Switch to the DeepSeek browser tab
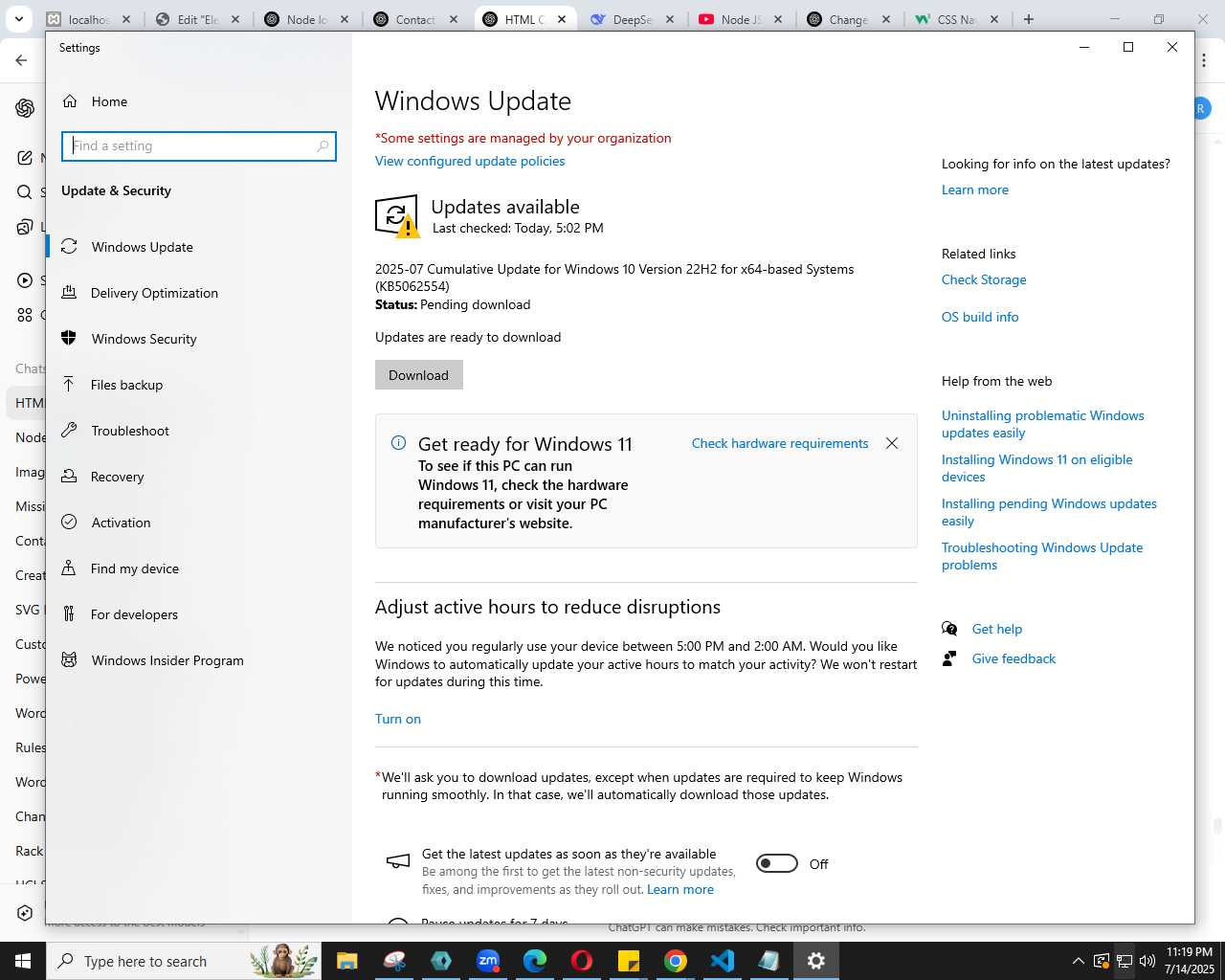Image resolution: width=1225 pixels, height=980 pixels. (x=633, y=19)
